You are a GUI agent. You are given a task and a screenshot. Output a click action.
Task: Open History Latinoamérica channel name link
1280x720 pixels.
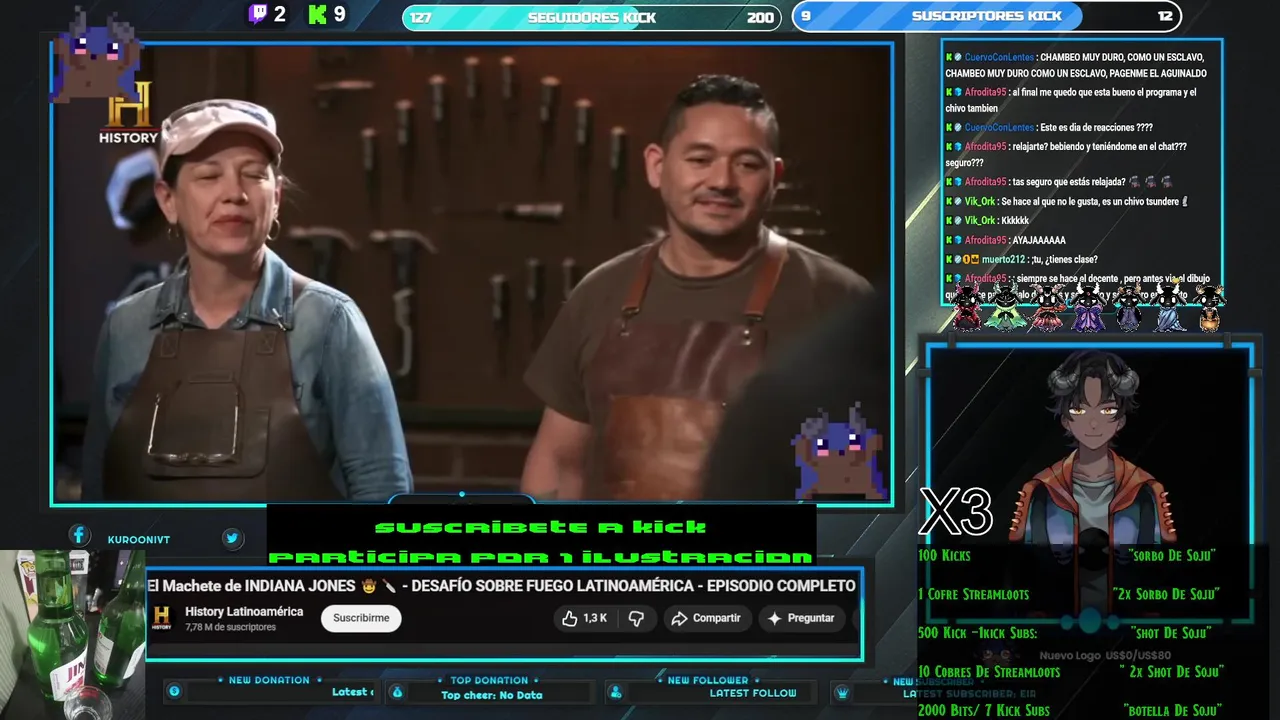click(x=244, y=612)
